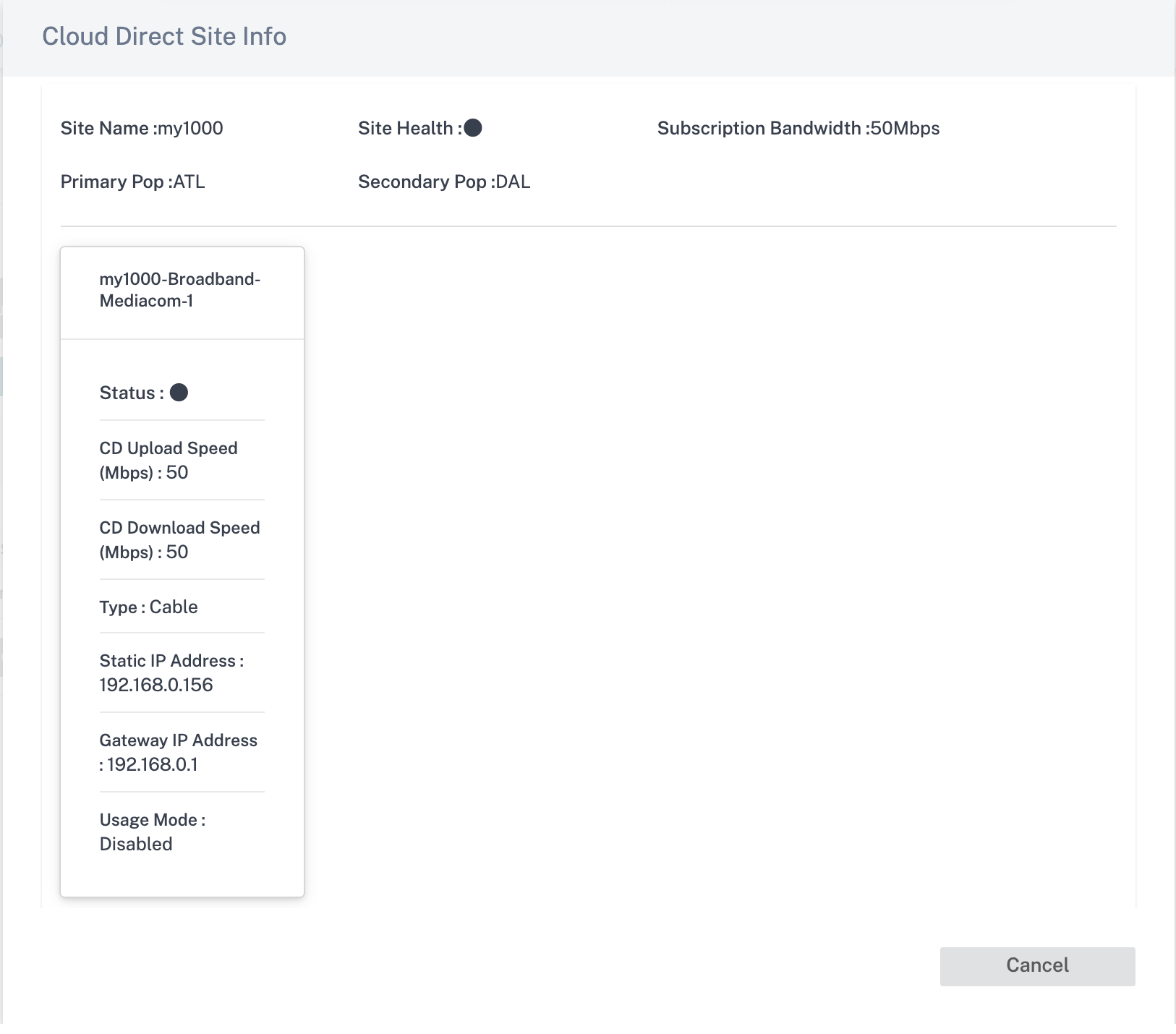
Task: Select the Site Name :my1000 text
Action: [142, 128]
